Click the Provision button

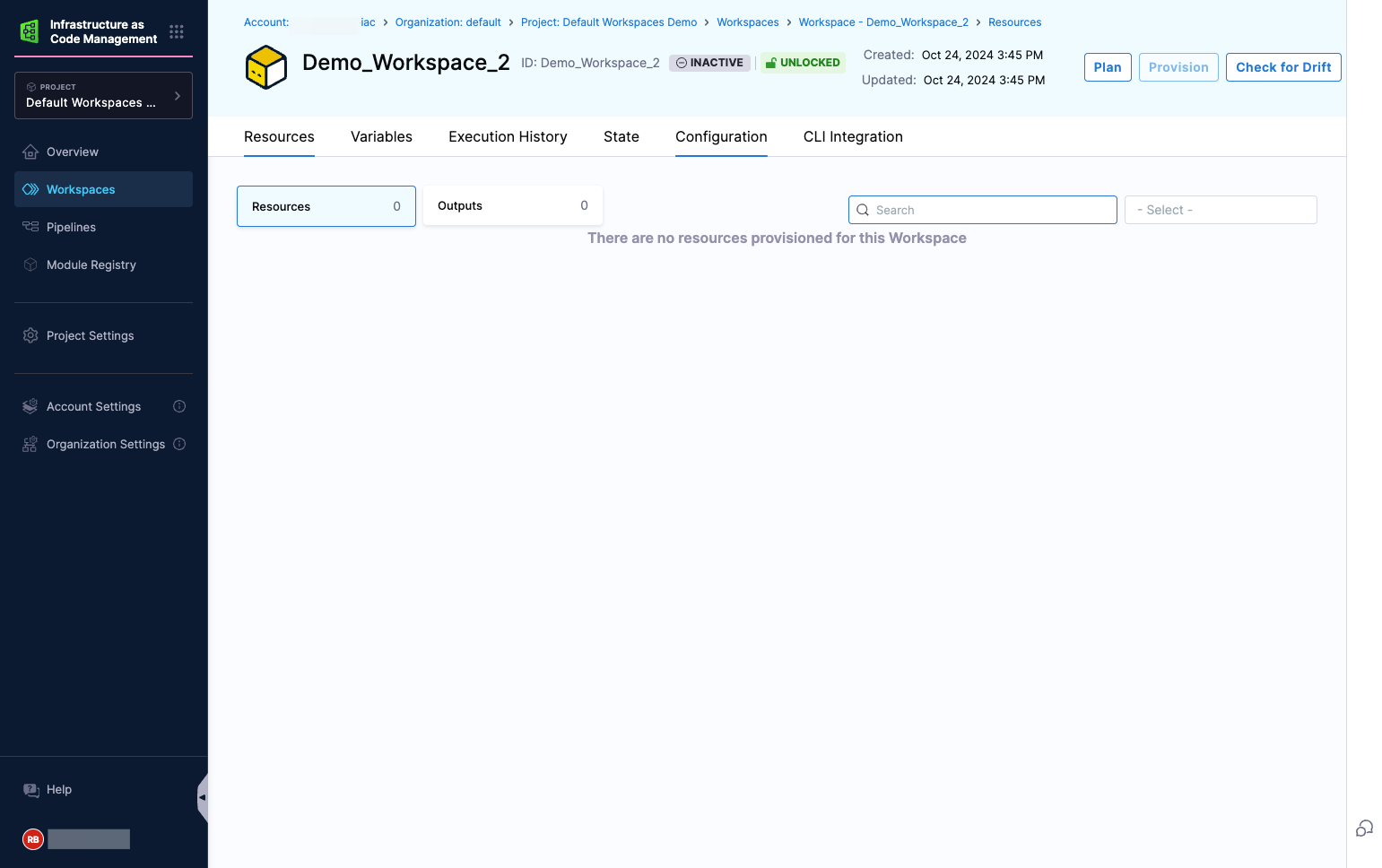(1178, 67)
